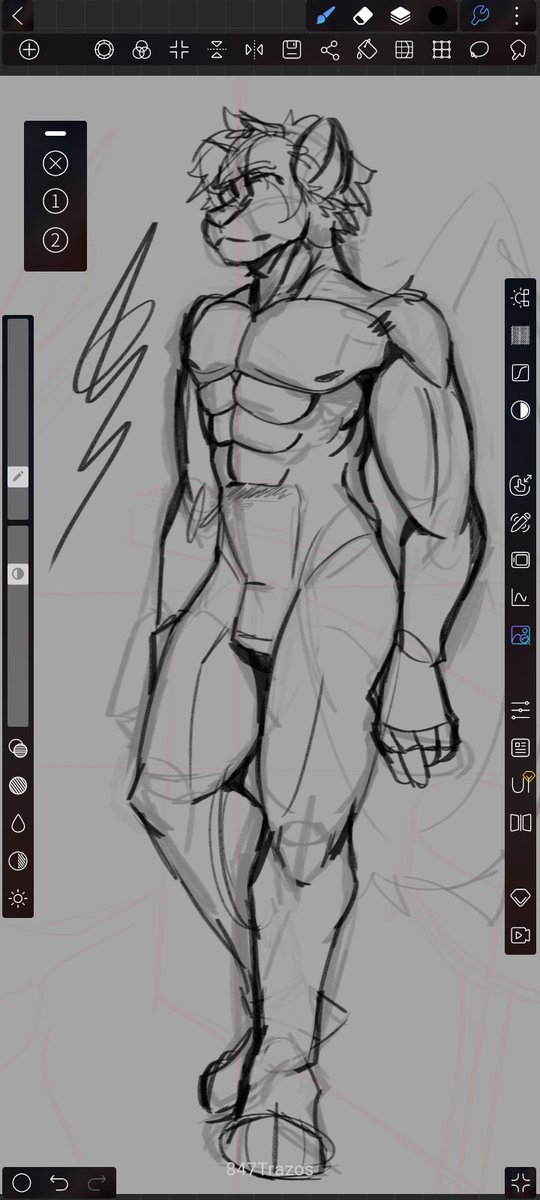Tap the hatched circle texture icon
Viewport: 540px width, 1200px height.
[17, 786]
